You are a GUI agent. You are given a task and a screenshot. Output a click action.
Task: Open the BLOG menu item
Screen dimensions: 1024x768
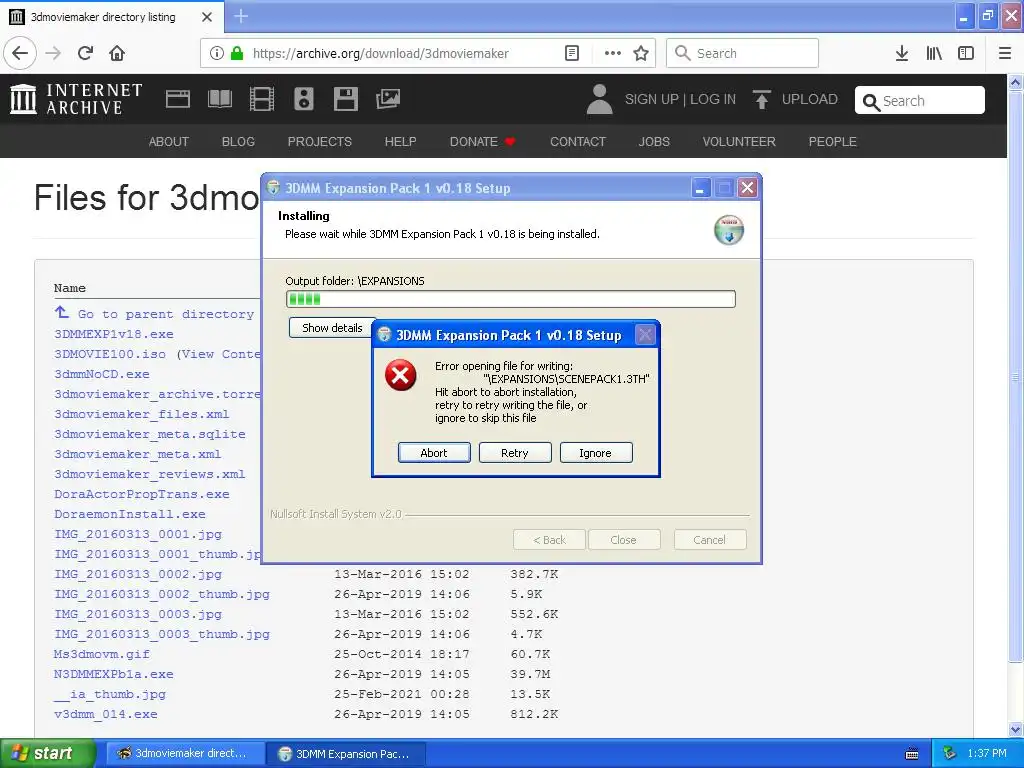[x=238, y=142]
